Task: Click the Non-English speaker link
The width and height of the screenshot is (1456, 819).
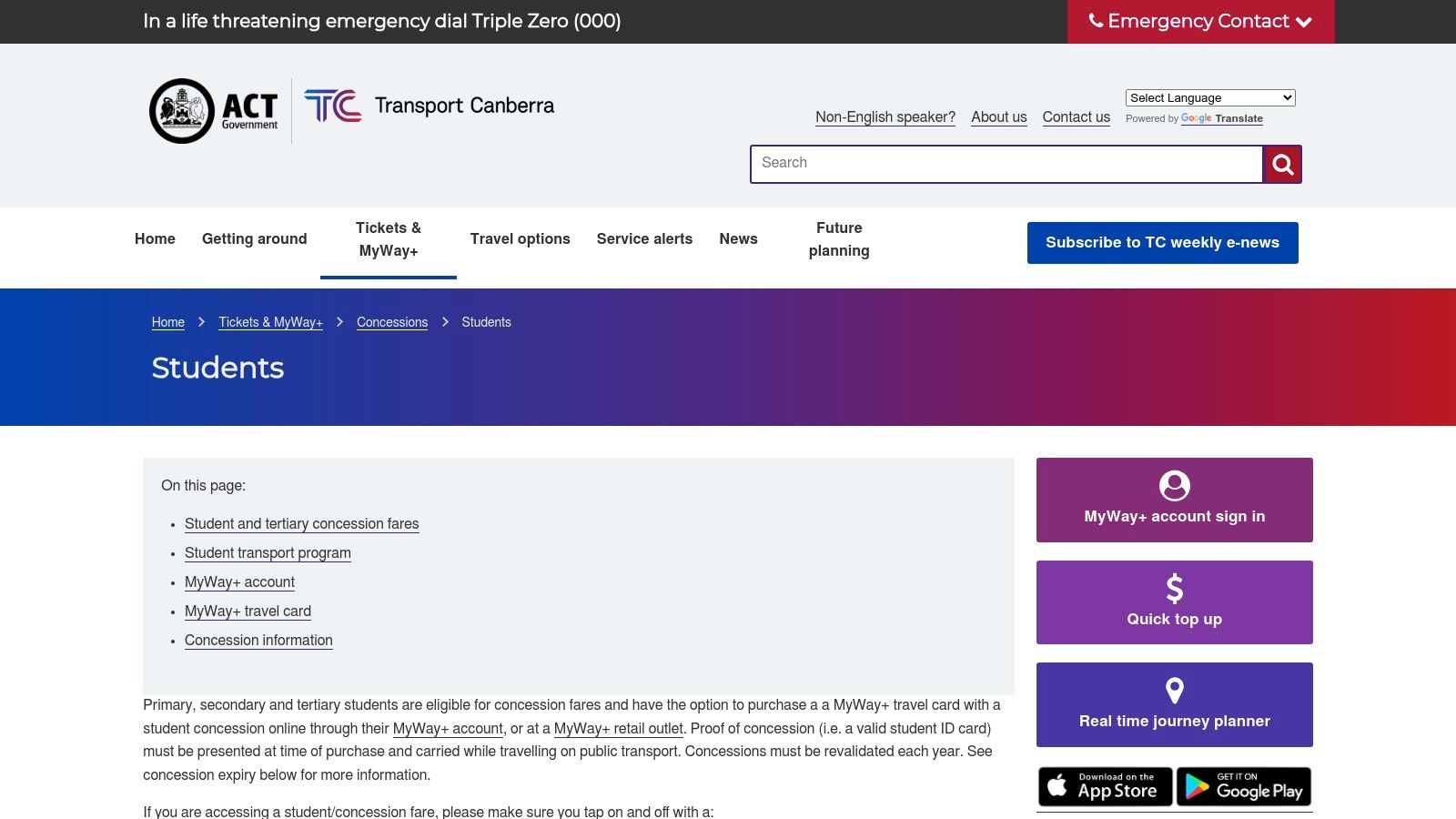Action: pos(885,116)
